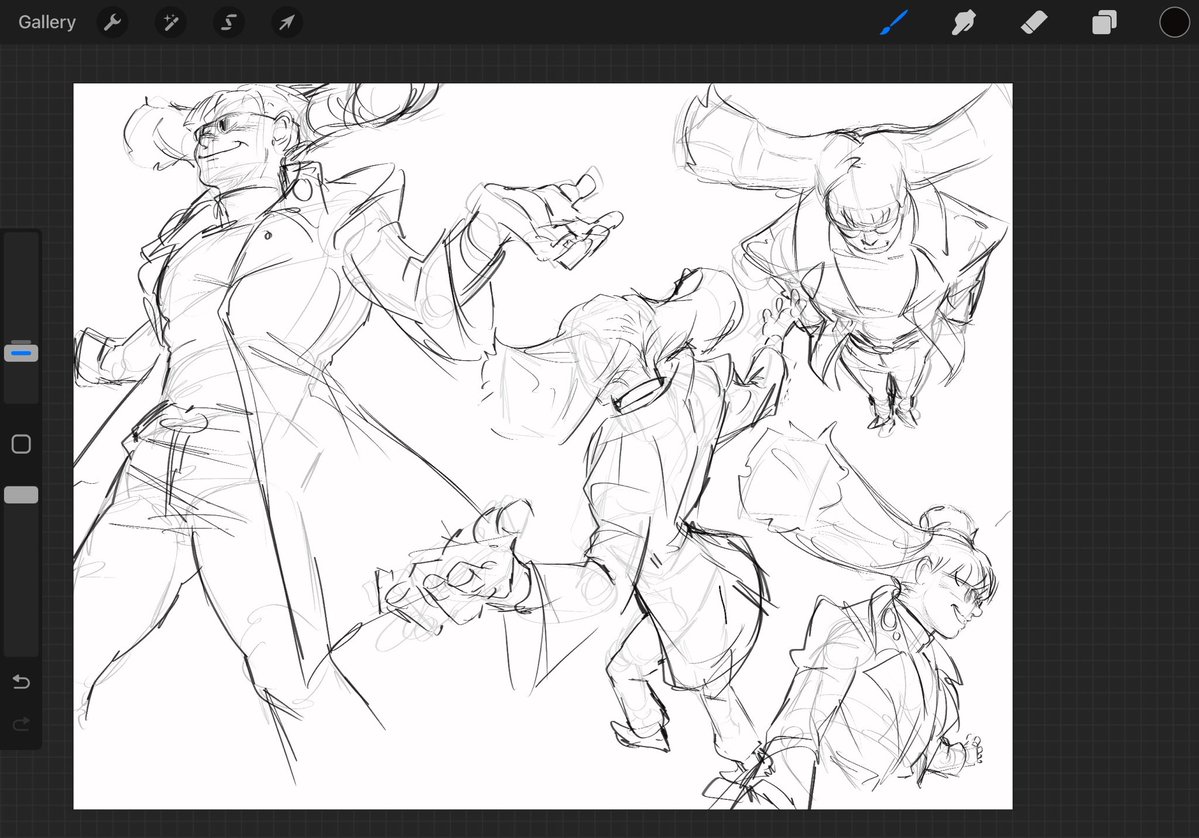This screenshot has height=838, width=1199.
Task: Open the black color swatch picker
Action: [1174, 22]
